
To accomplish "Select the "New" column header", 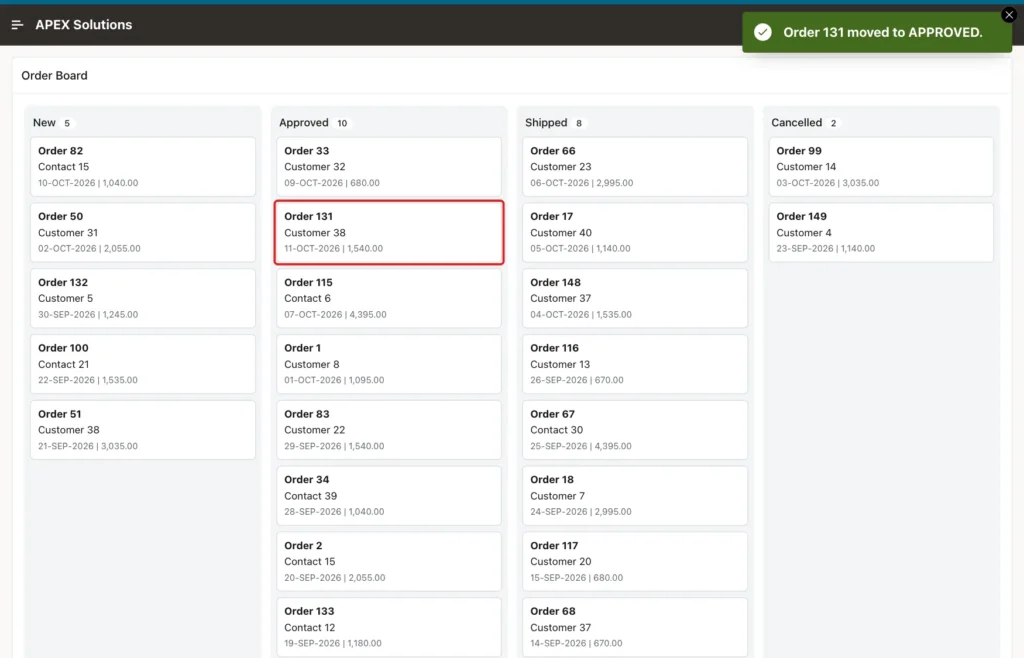I will click(x=44, y=123).
